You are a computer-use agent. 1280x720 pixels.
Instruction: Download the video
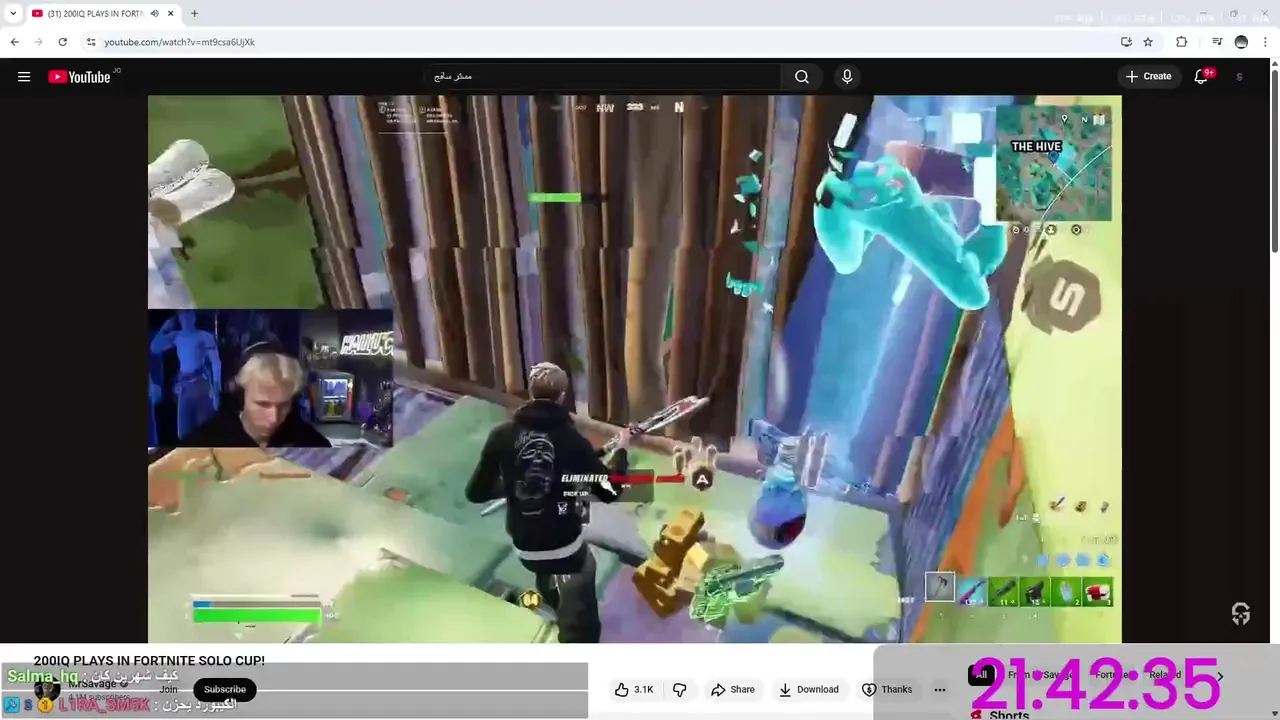(809, 689)
